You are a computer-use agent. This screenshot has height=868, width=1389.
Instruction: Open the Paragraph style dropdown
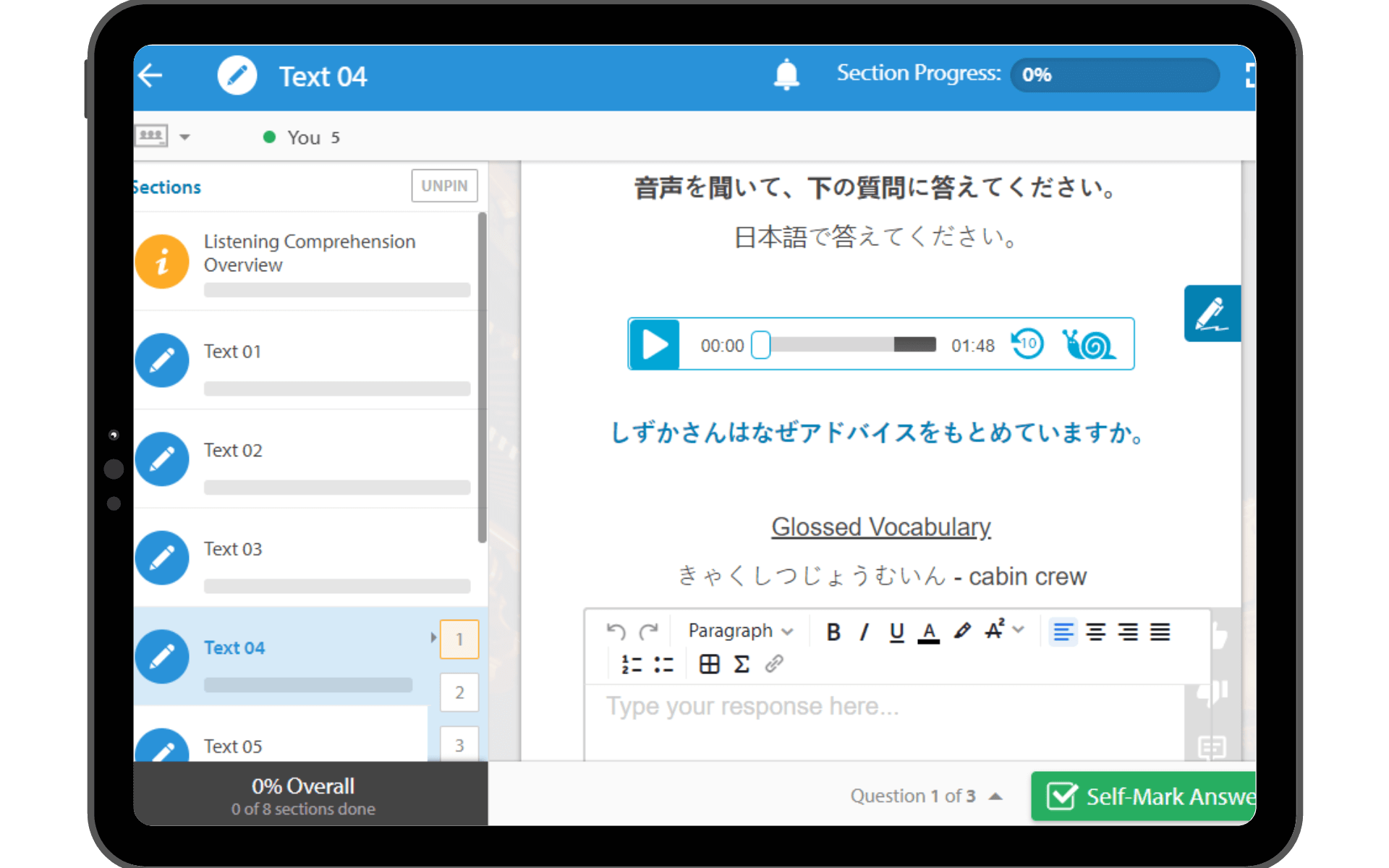click(740, 631)
